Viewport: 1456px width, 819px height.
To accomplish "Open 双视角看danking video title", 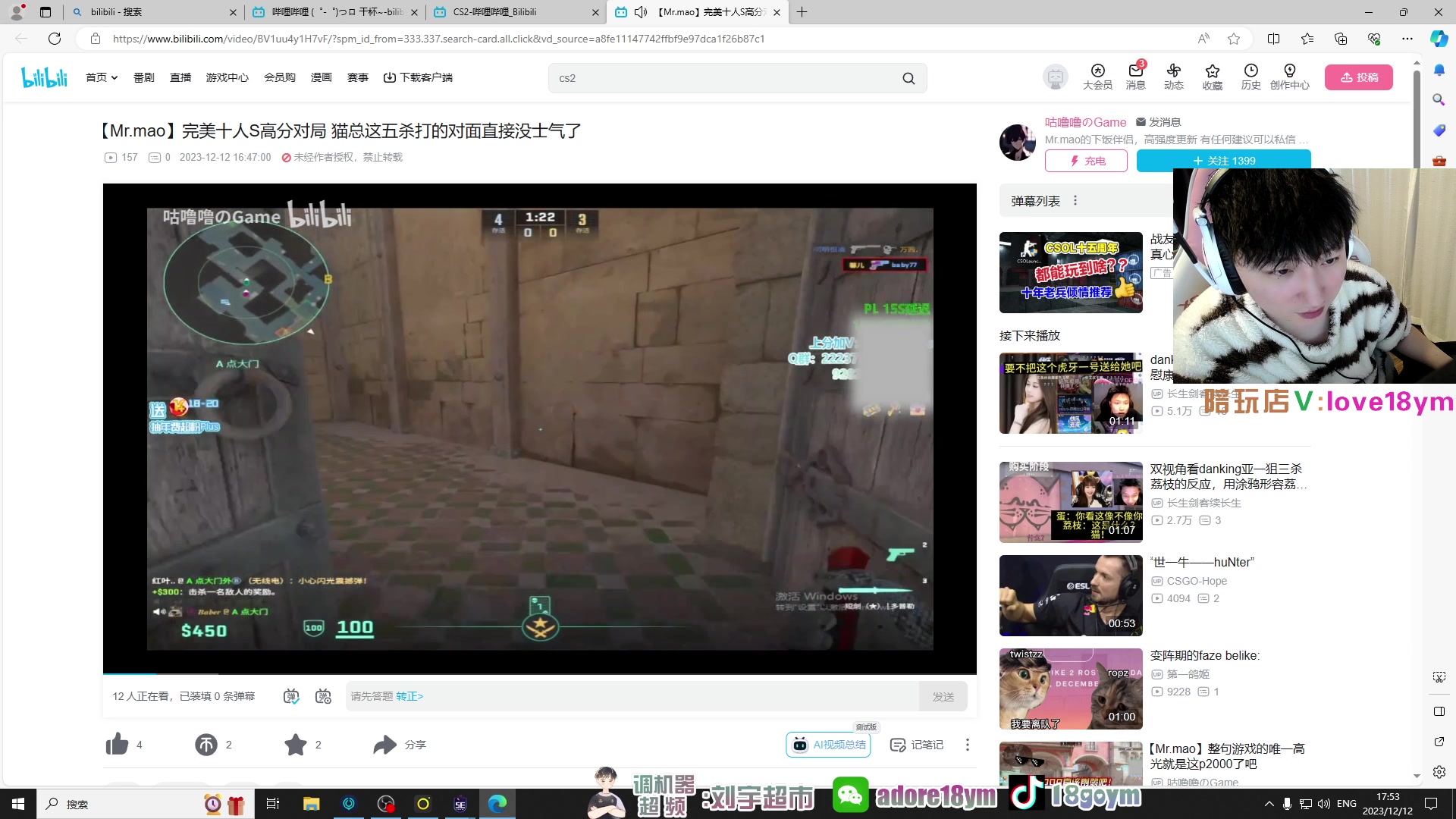I will 1228,476.
